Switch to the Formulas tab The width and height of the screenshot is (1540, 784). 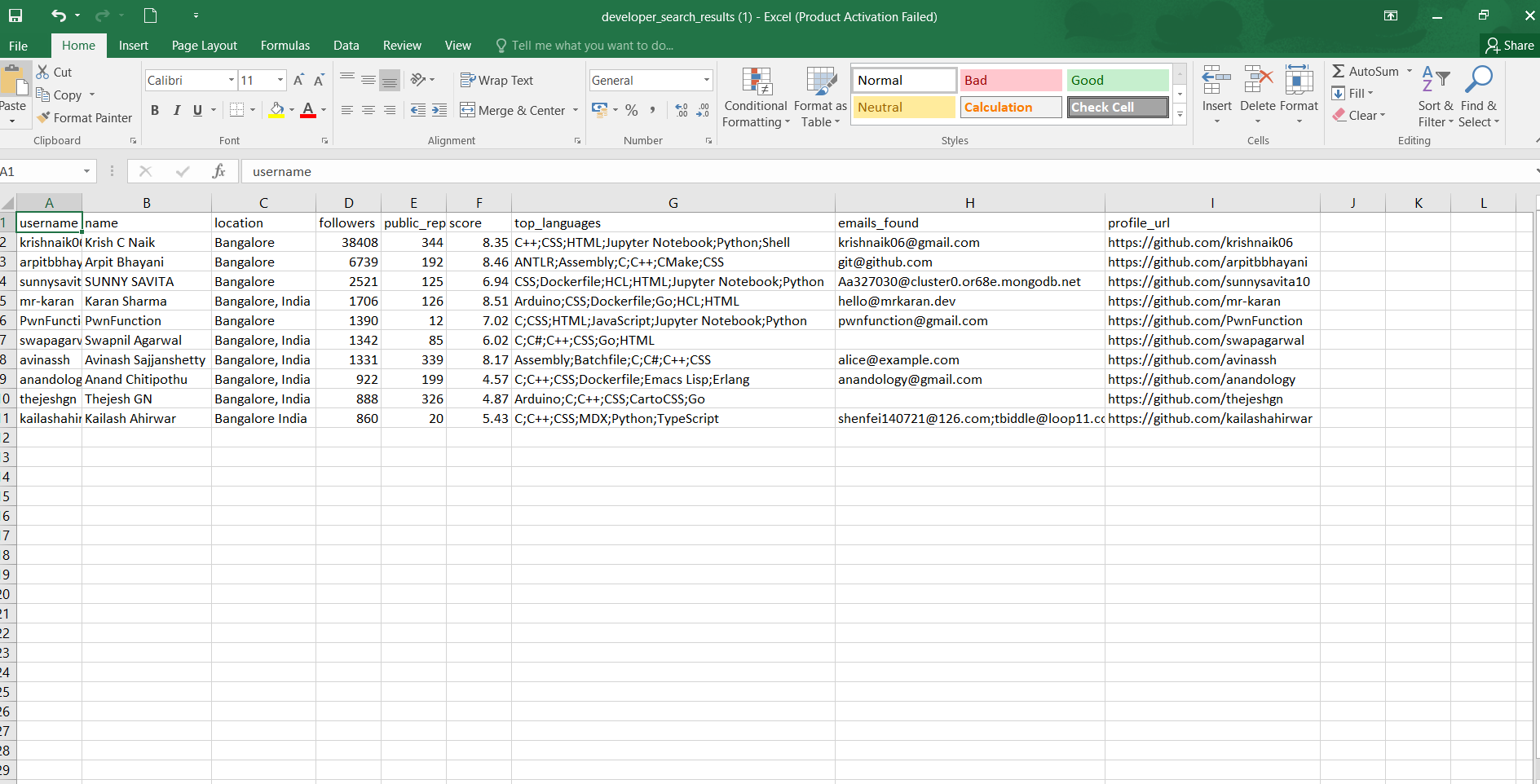[285, 45]
